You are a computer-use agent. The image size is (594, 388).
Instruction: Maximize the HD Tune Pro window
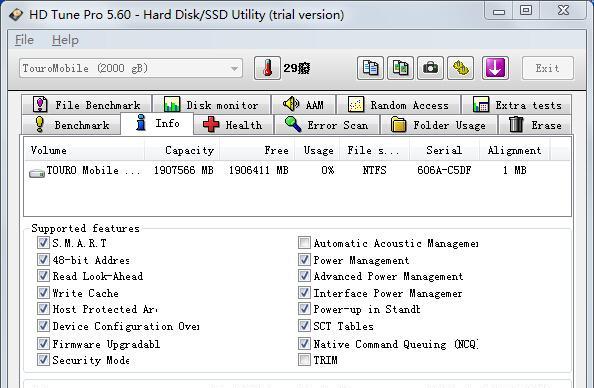pyautogui.click(x=526, y=10)
